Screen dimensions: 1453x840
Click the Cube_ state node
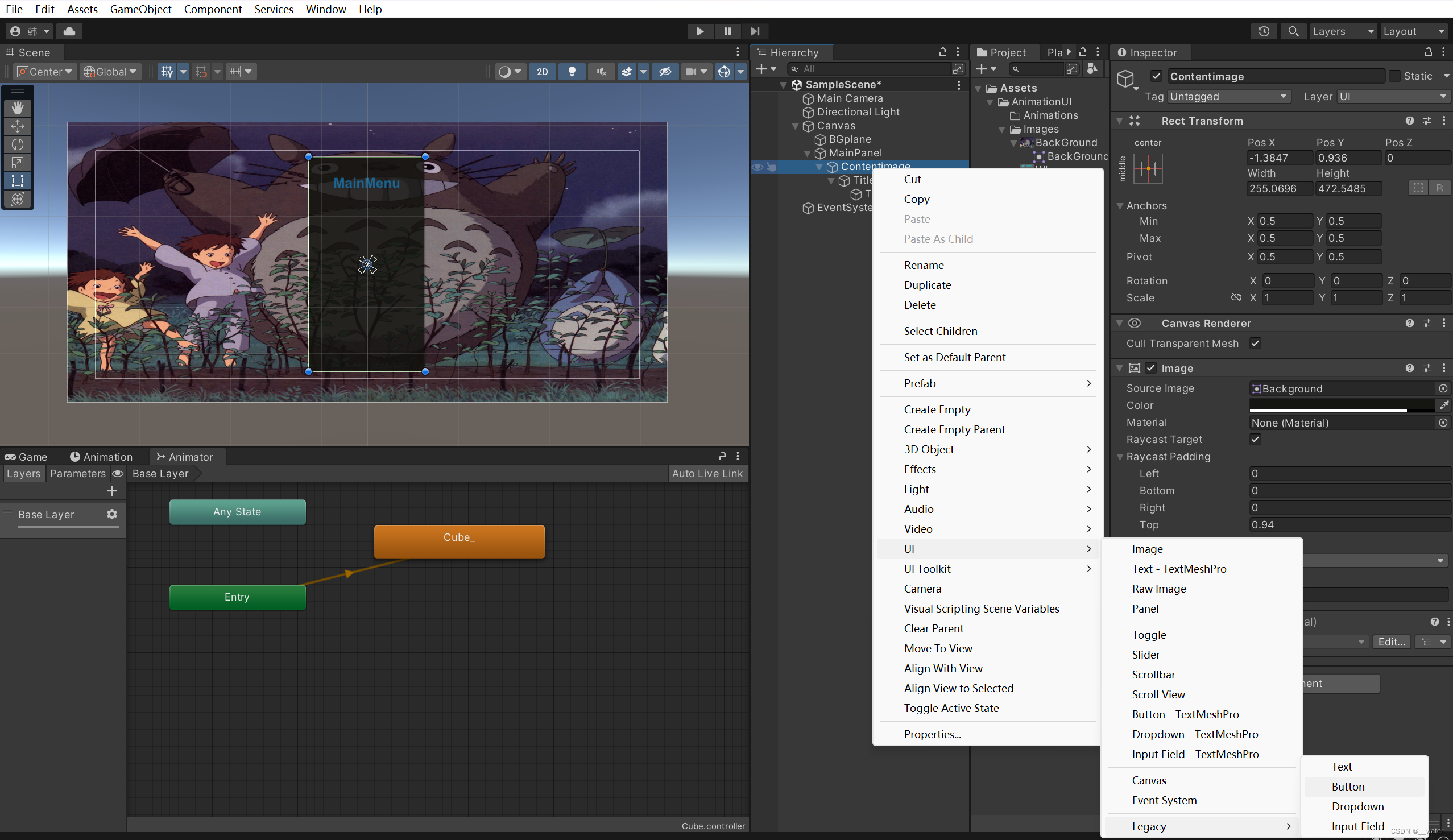(460, 541)
